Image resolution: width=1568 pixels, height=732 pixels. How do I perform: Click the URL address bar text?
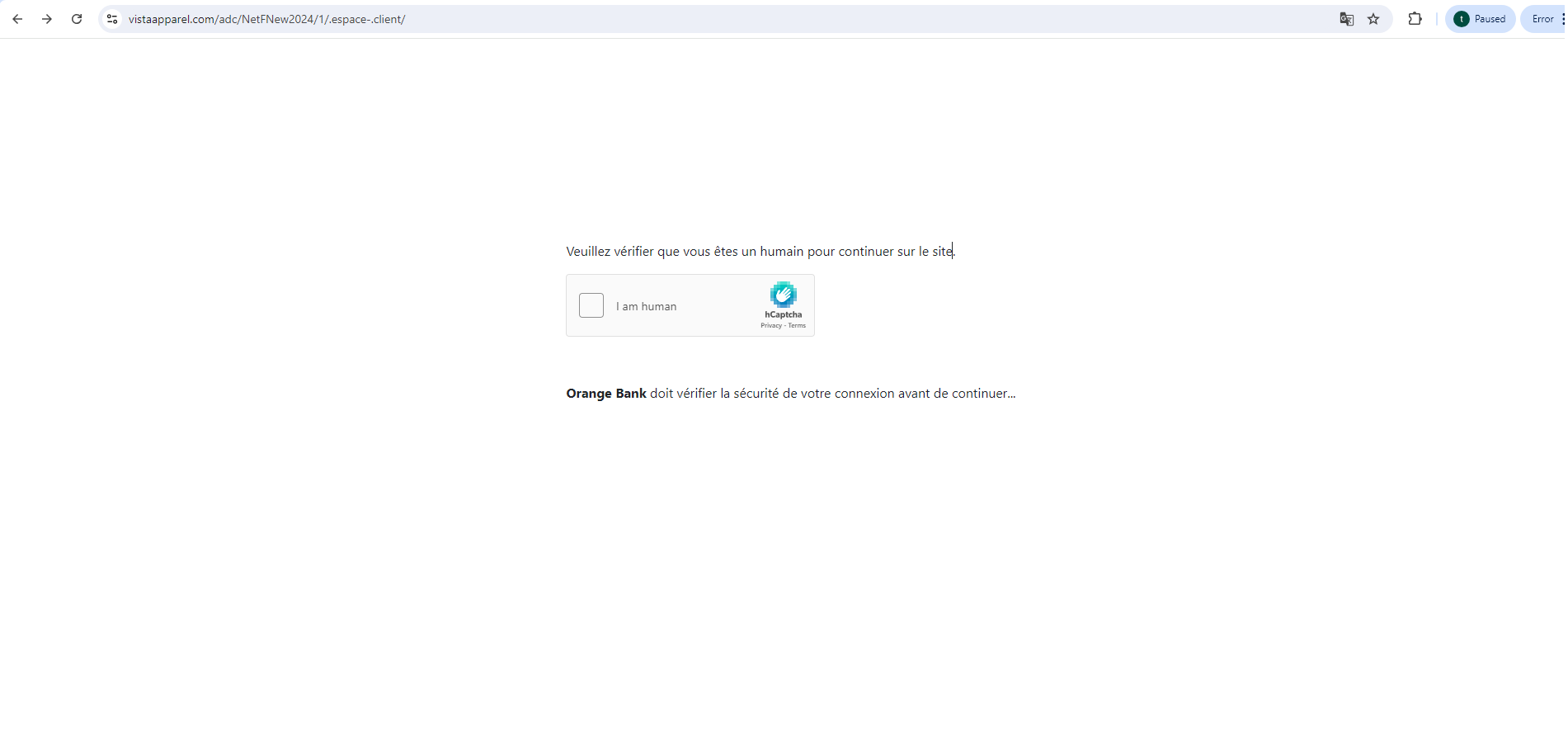coord(266,19)
